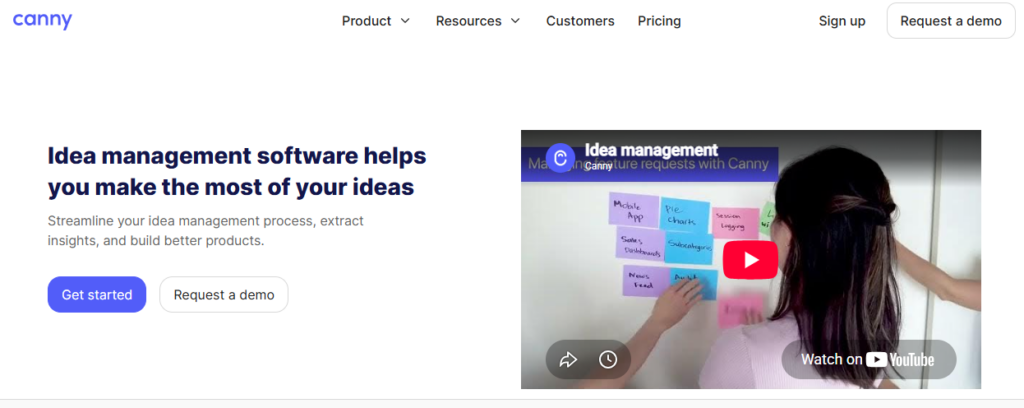The height and width of the screenshot is (408, 1024).
Task: Click the Watch later clock icon
Action: coord(608,359)
